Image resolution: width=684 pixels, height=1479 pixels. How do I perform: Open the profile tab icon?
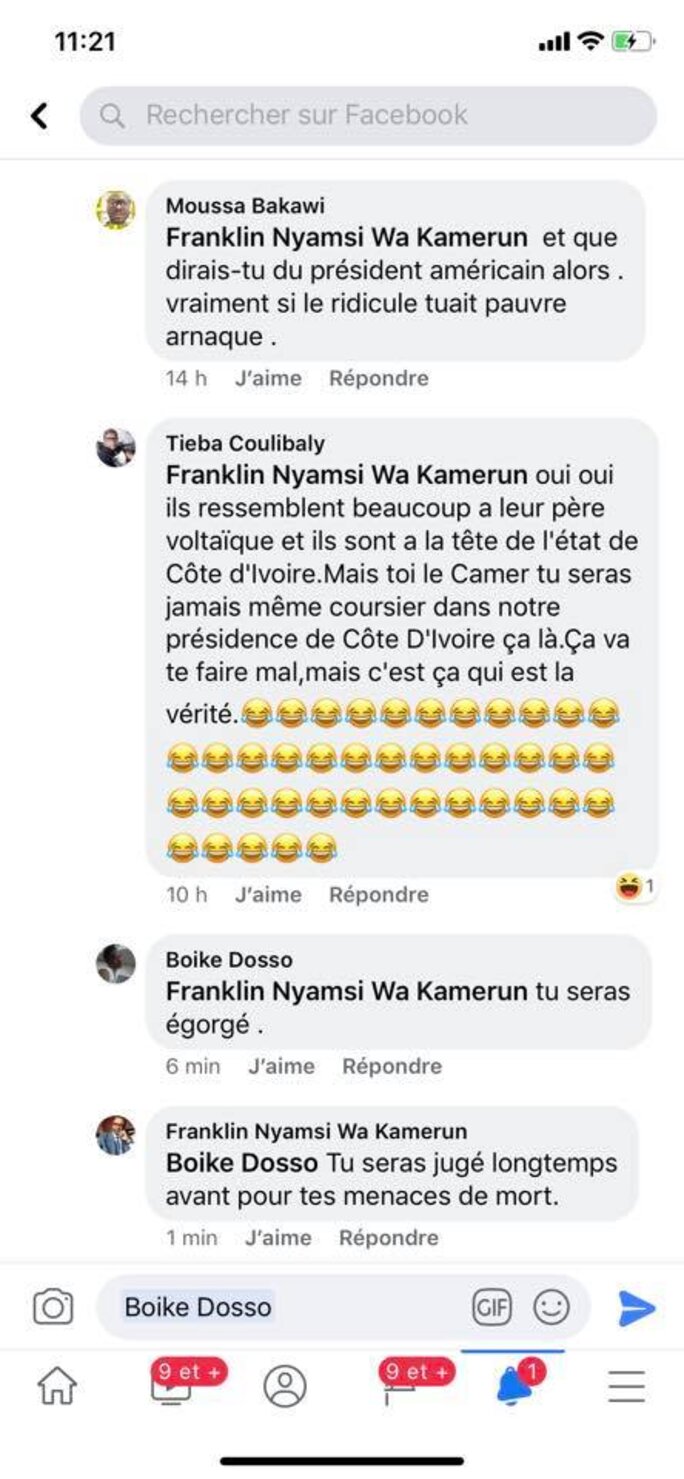tap(285, 1387)
